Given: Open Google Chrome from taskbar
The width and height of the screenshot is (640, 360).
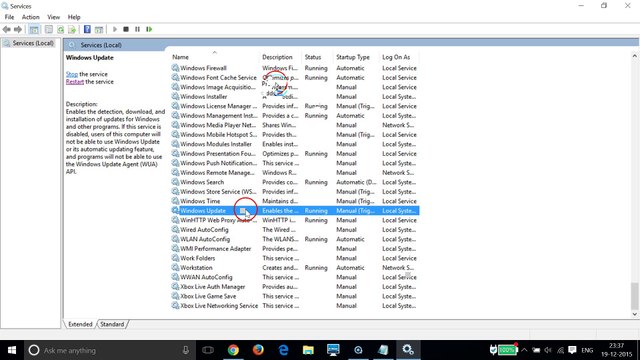Looking at the screenshot, I should point(233,350).
